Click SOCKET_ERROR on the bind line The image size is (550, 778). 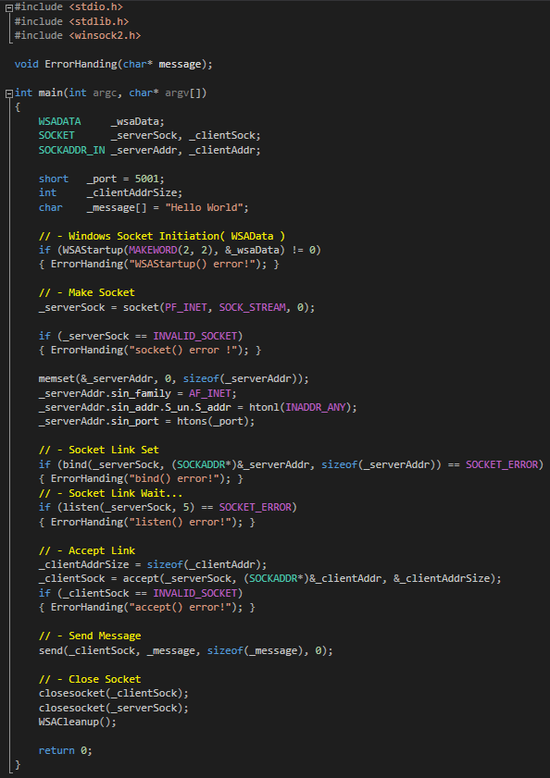click(x=502, y=465)
